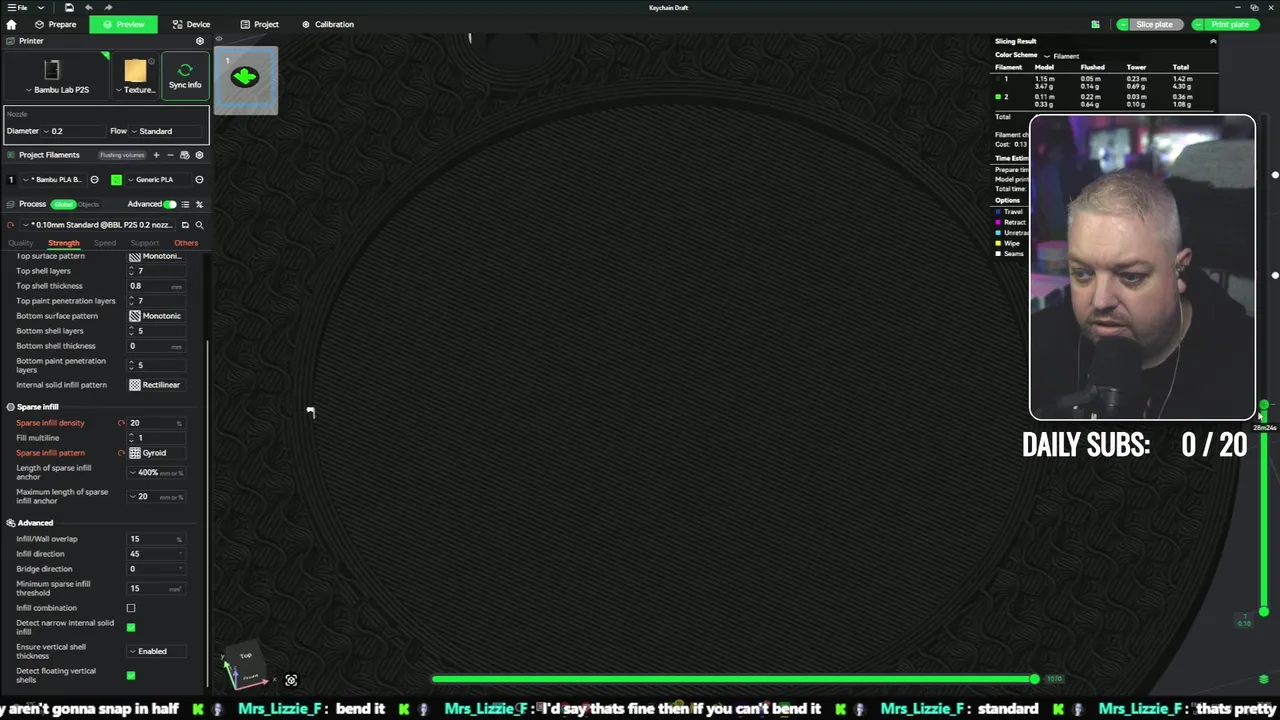Switch process scope to Global
The image size is (1280, 720).
[x=64, y=204]
